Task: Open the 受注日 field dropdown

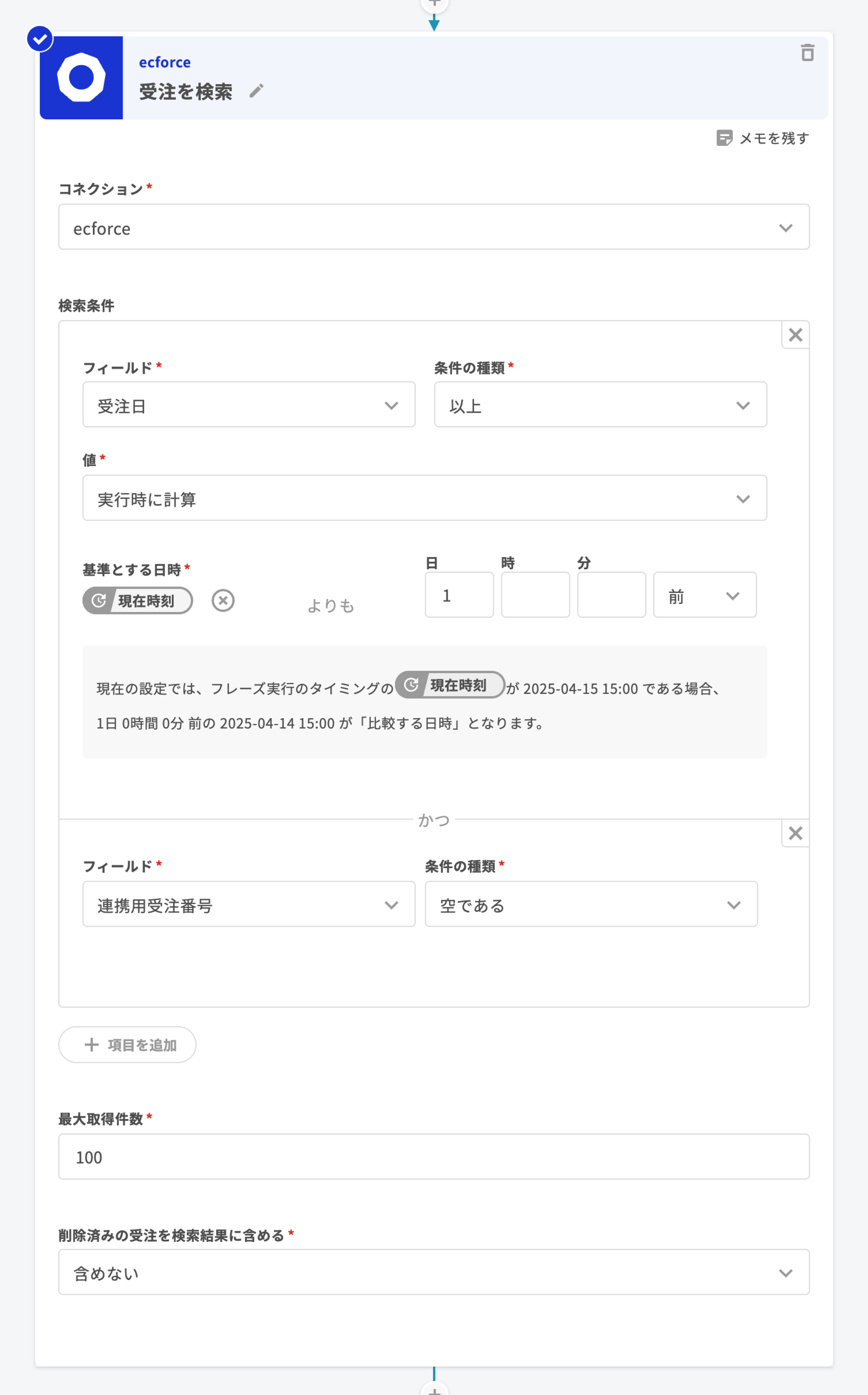Action: [x=249, y=405]
